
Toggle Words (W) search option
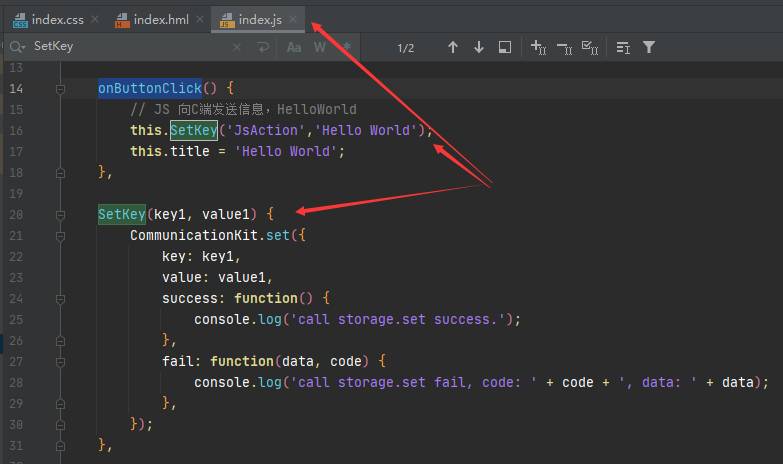pos(320,47)
